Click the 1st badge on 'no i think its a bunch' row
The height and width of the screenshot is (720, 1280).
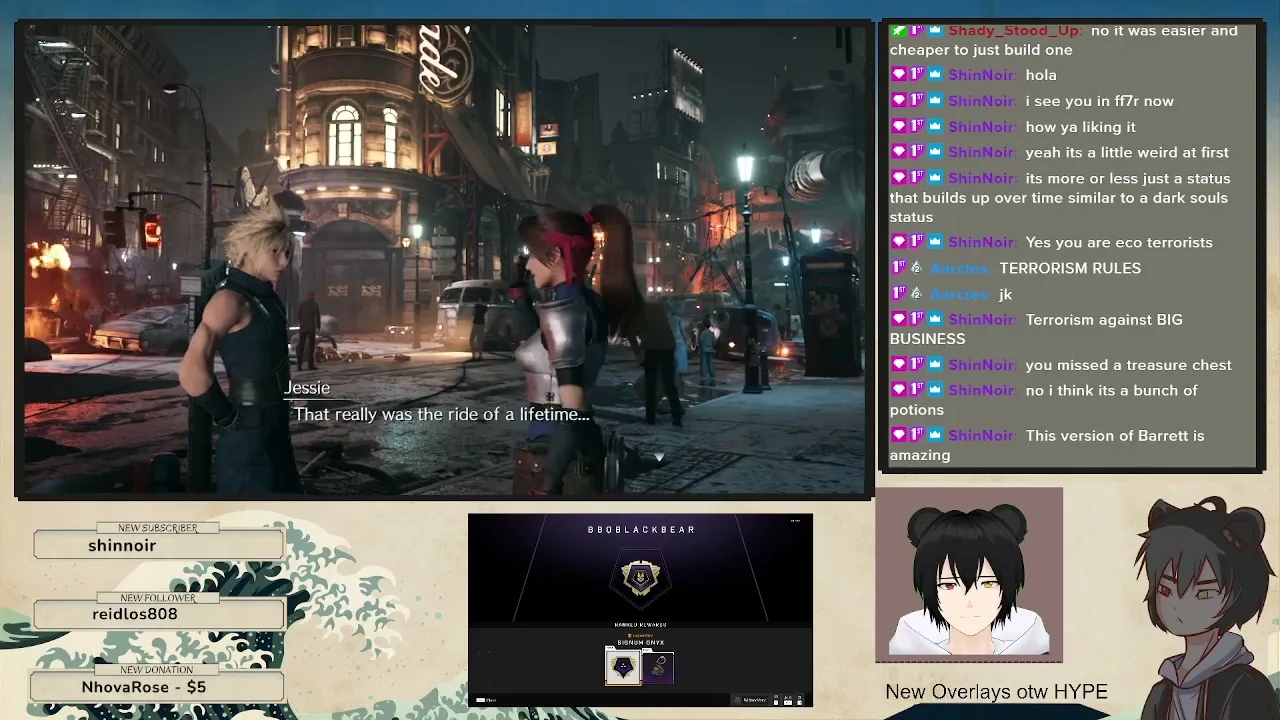pyautogui.click(x=917, y=391)
